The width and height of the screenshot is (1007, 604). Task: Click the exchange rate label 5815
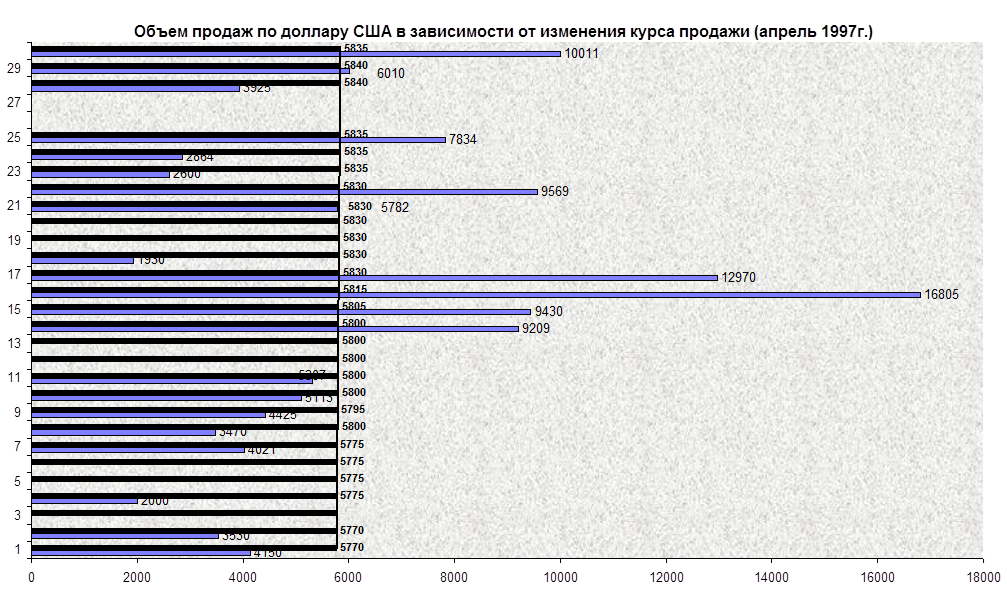coord(355,289)
